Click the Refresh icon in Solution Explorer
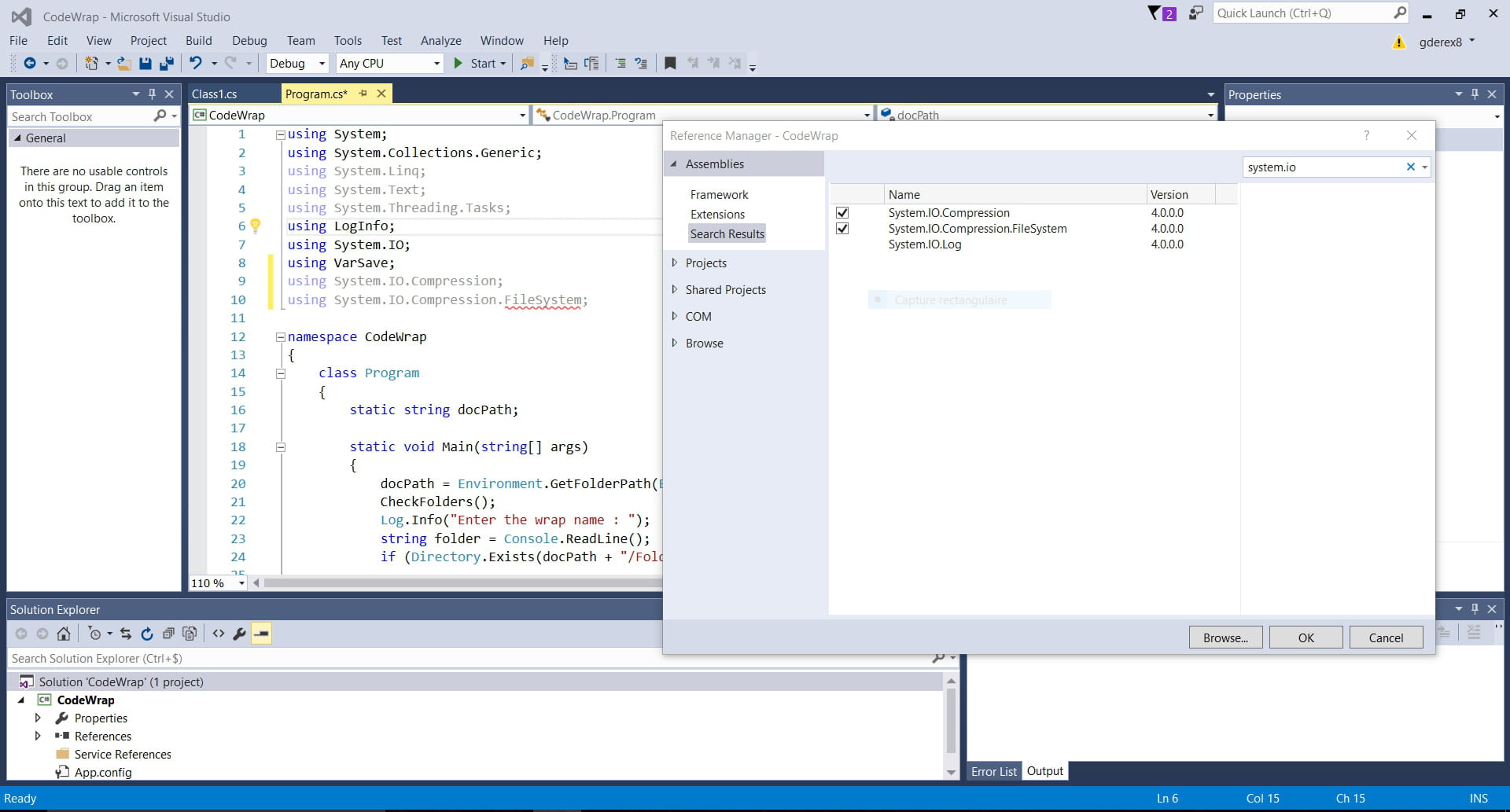Viewport: 1510px width, 812px height. [147, 634]
